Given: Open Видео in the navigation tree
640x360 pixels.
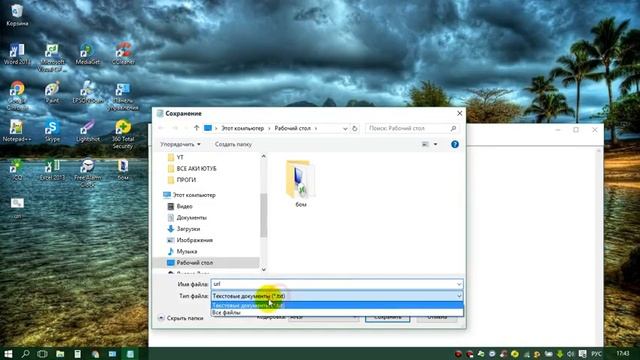Looking at the screenshot, I should (184, 207).
